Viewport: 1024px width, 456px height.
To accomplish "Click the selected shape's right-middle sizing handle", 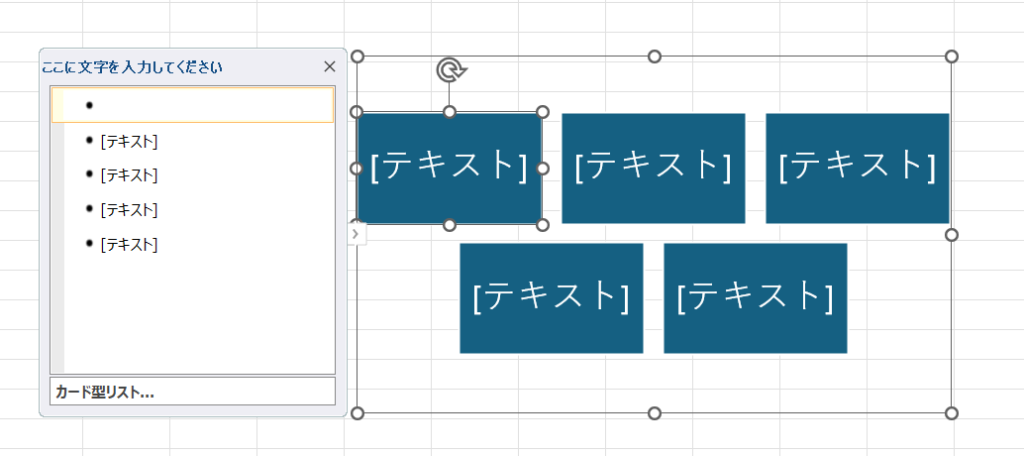I will (x=543, y=168).
